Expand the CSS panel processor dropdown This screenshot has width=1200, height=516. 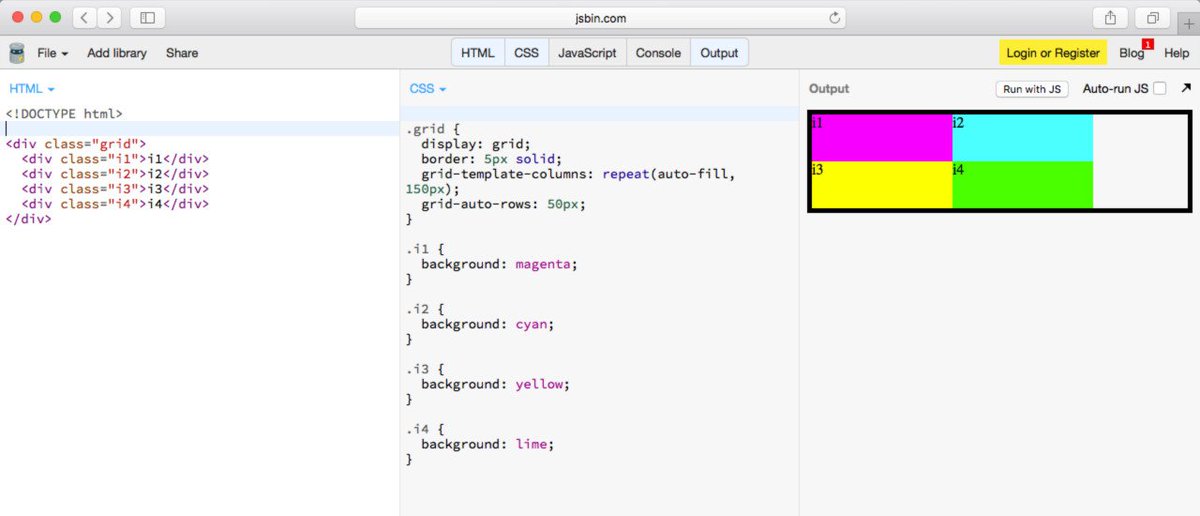pos(428,89)
